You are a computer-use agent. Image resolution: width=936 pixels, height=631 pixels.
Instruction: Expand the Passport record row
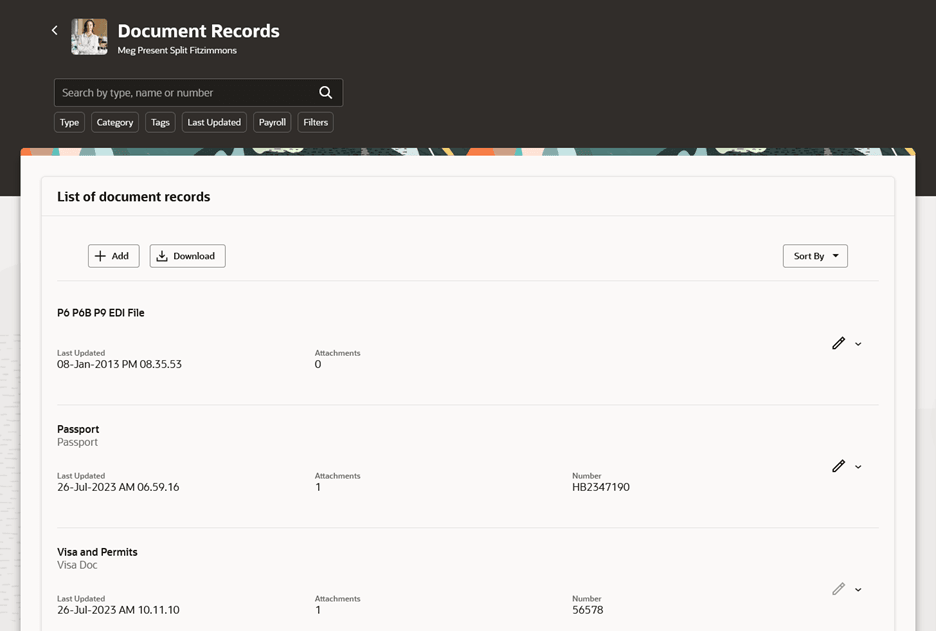[858, 467]
